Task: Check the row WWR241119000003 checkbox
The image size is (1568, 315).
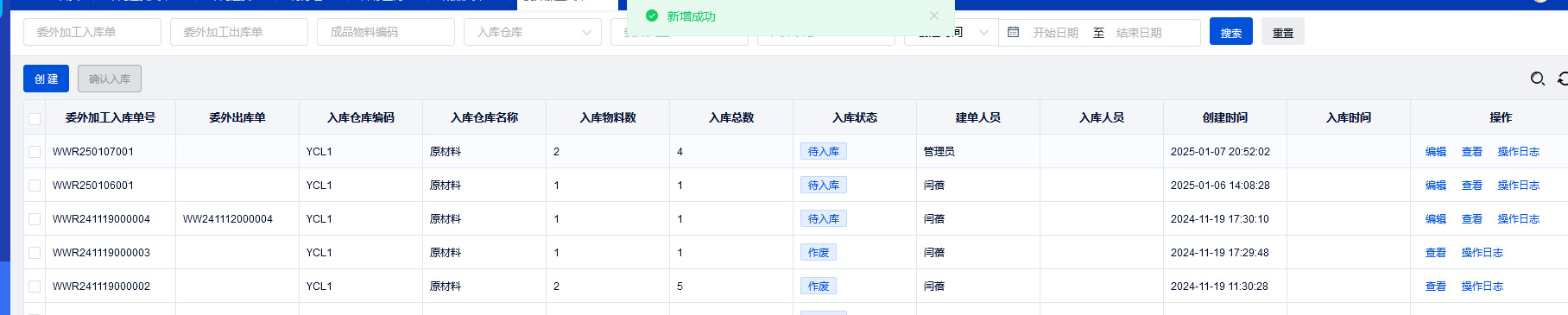Action: [x=35, y=253]
